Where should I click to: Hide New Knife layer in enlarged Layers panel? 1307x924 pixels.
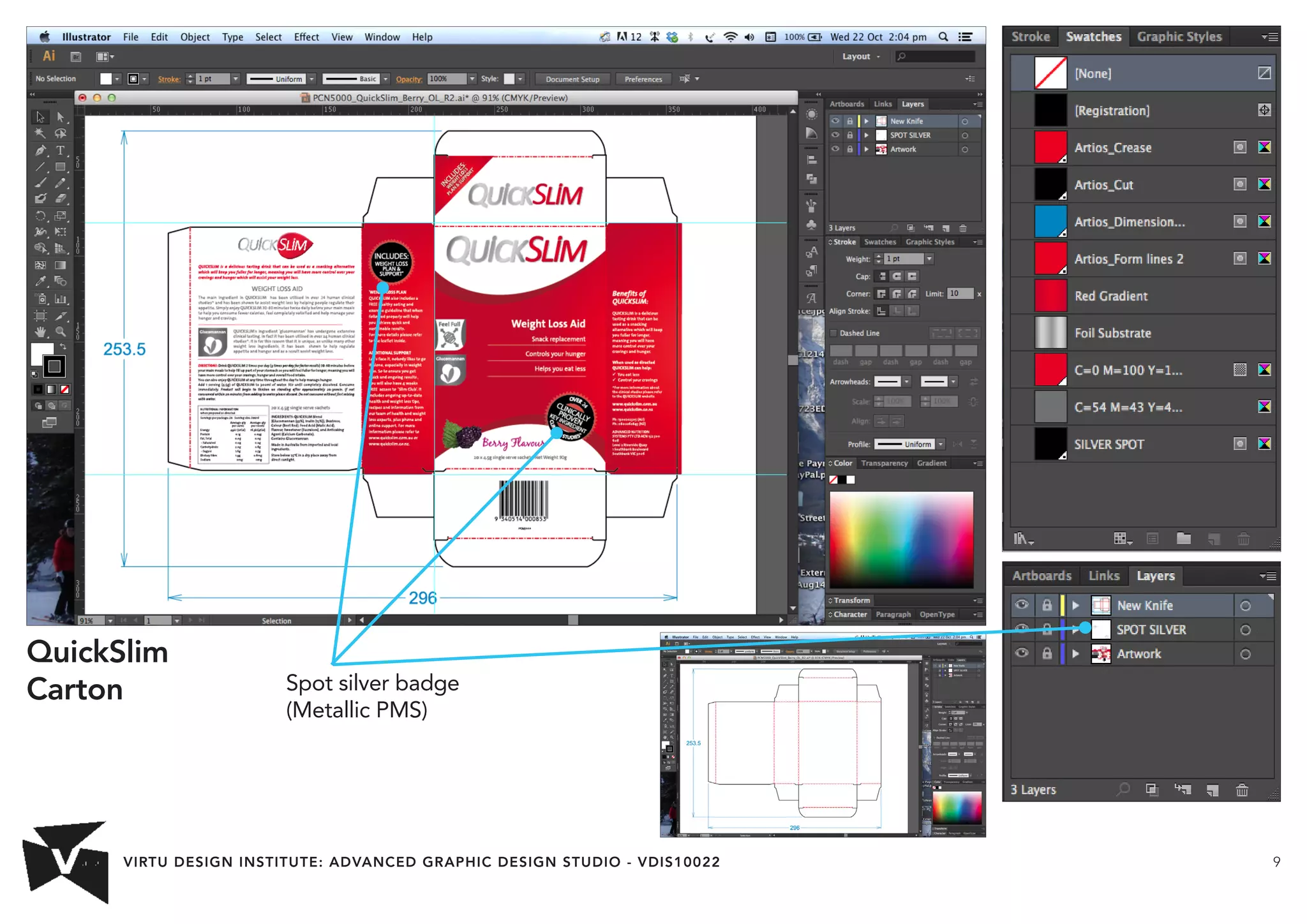pyautogui.click(x=1022, y=605)
